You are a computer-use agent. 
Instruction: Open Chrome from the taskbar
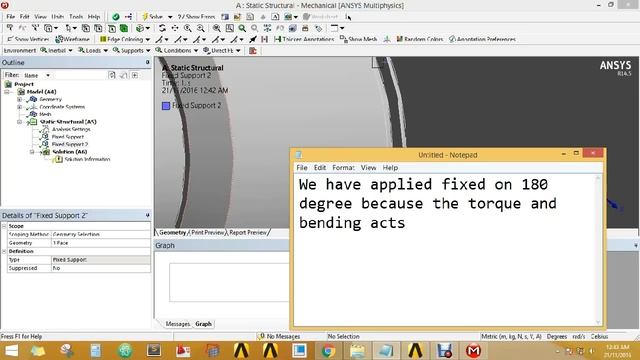click(328, 351)
